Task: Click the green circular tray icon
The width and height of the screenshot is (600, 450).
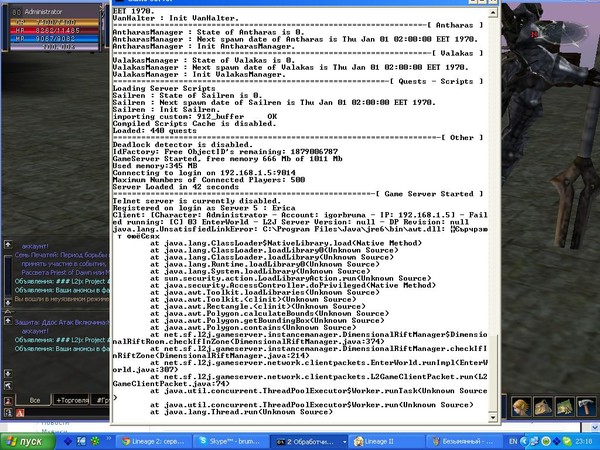Action: 546,442
